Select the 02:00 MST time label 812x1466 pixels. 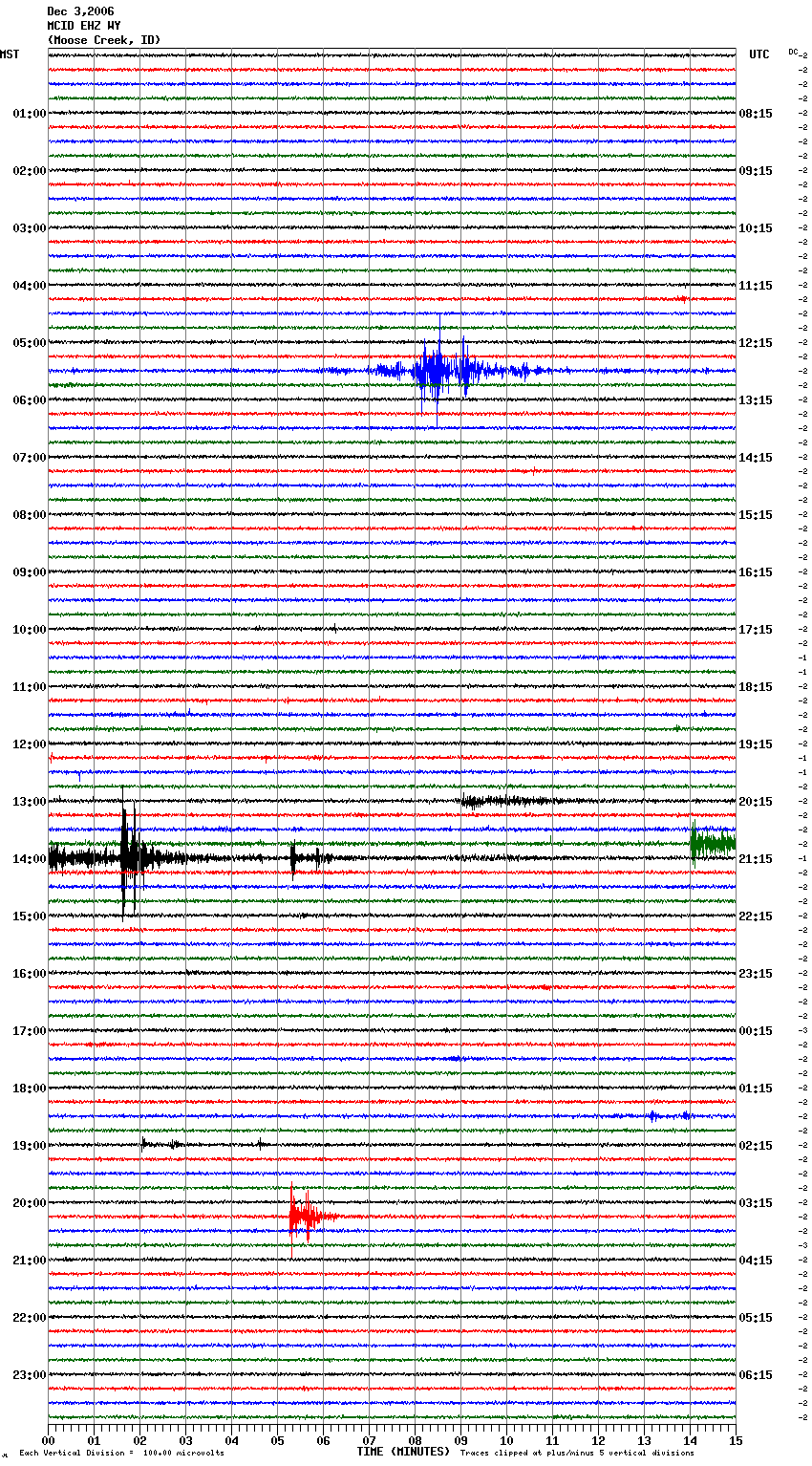tap(29, 171)
